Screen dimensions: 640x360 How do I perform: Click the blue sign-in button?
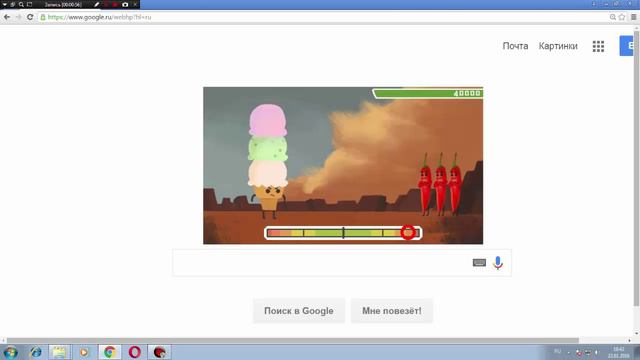(627, 46)
